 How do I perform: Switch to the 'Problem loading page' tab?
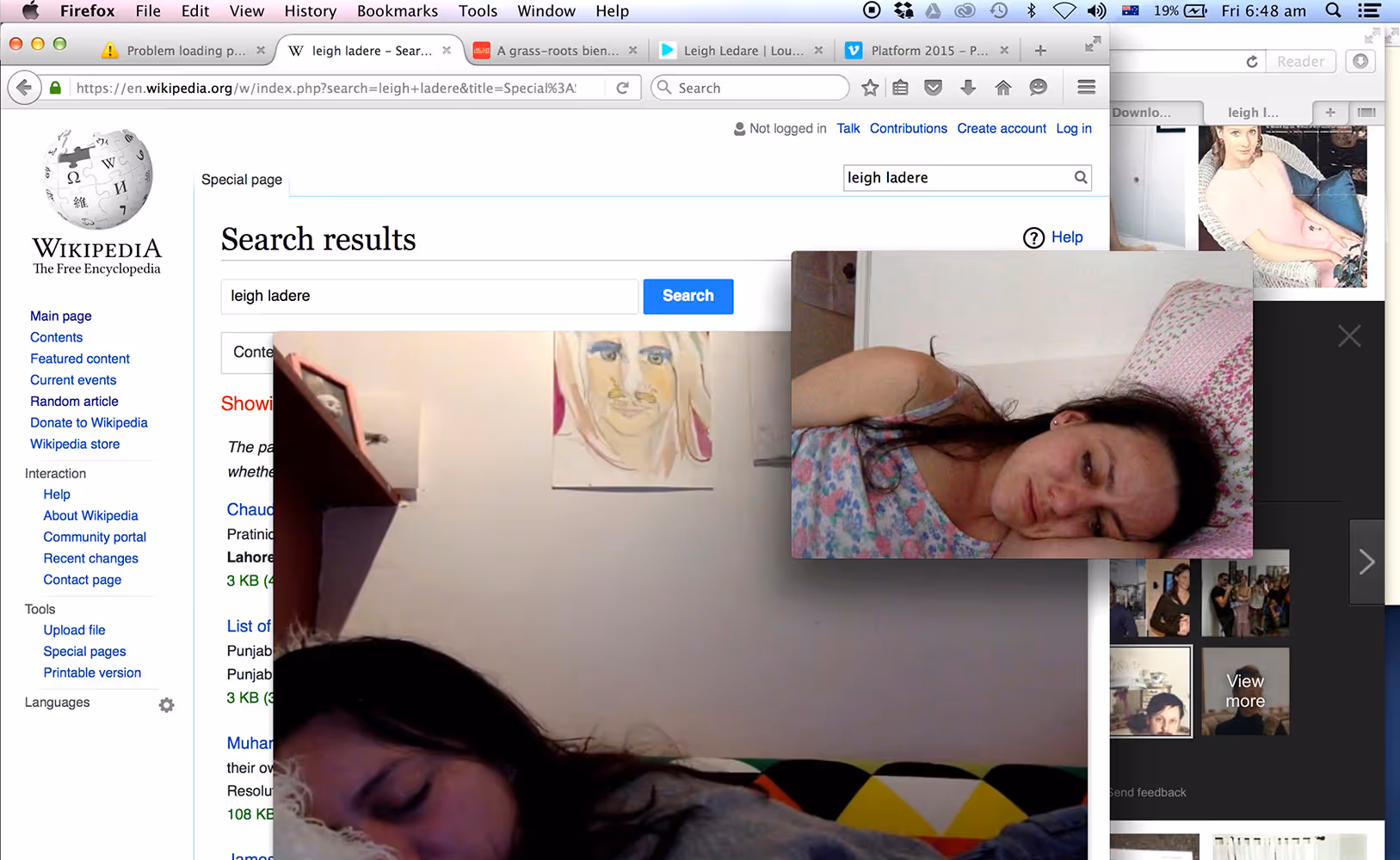186,51
